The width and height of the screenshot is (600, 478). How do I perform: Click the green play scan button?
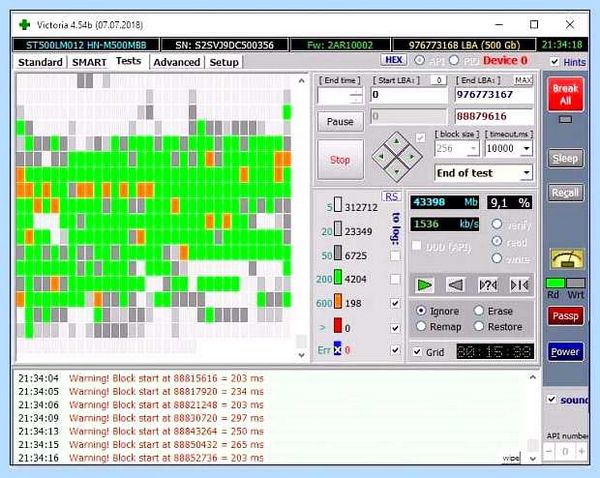point(425,285)
